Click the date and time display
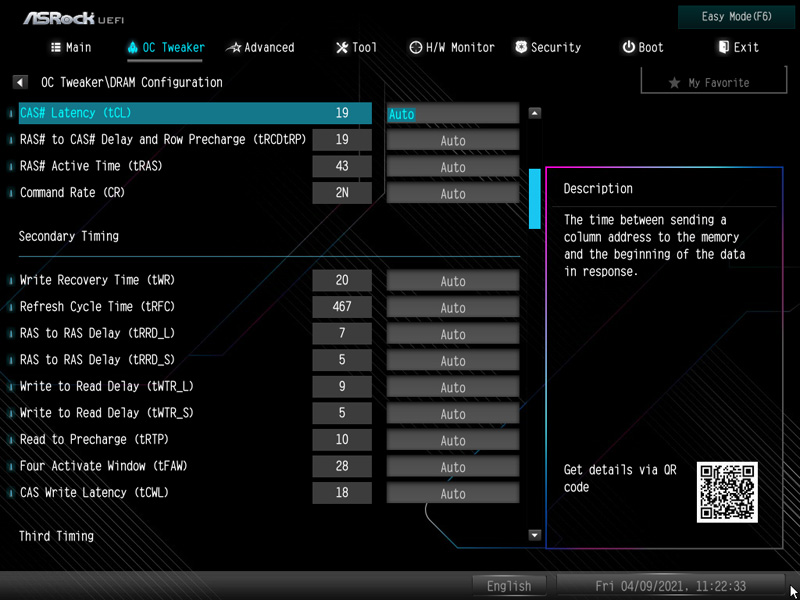 670,586
